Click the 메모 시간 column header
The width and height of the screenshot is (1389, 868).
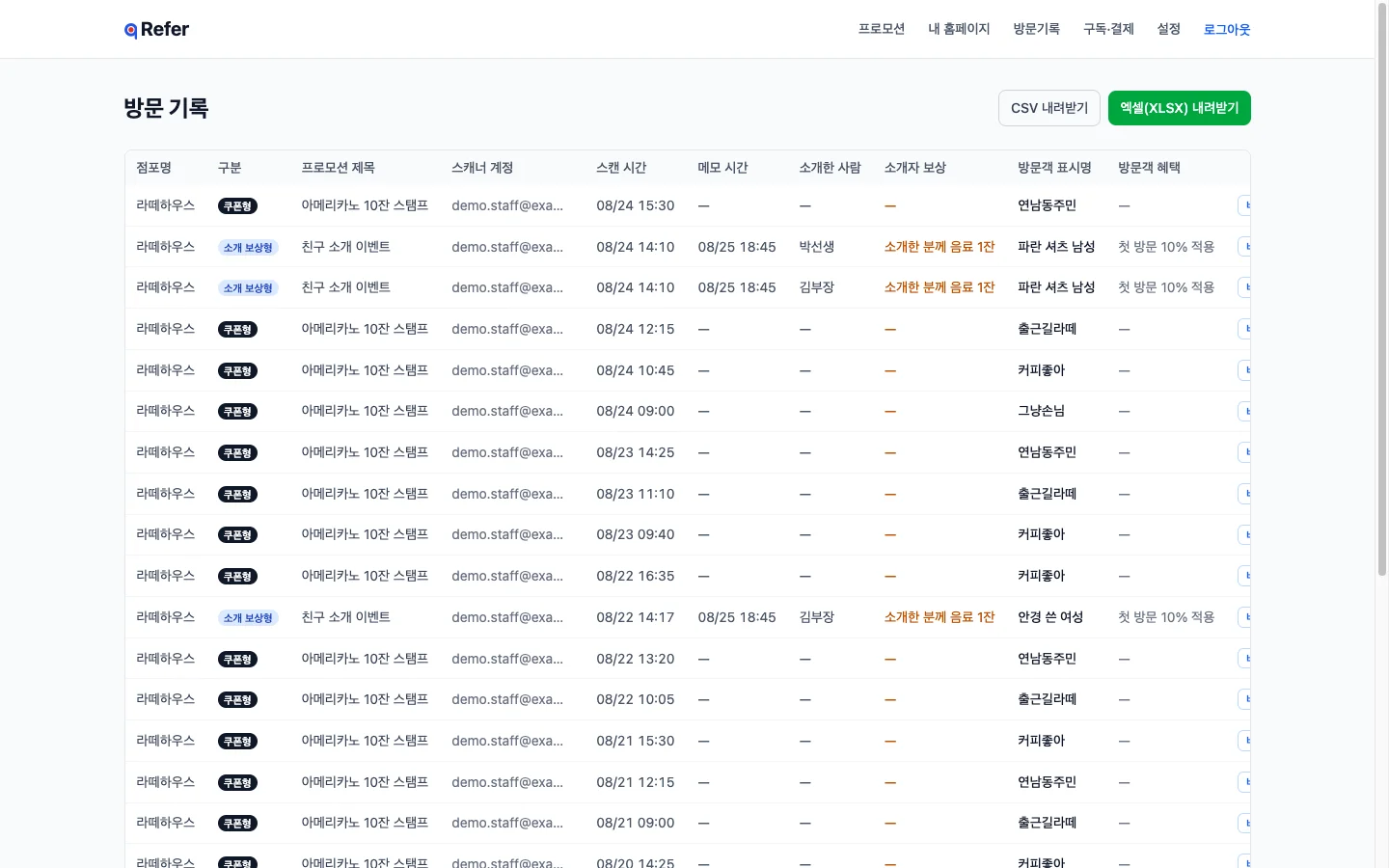tap(723, 168)
